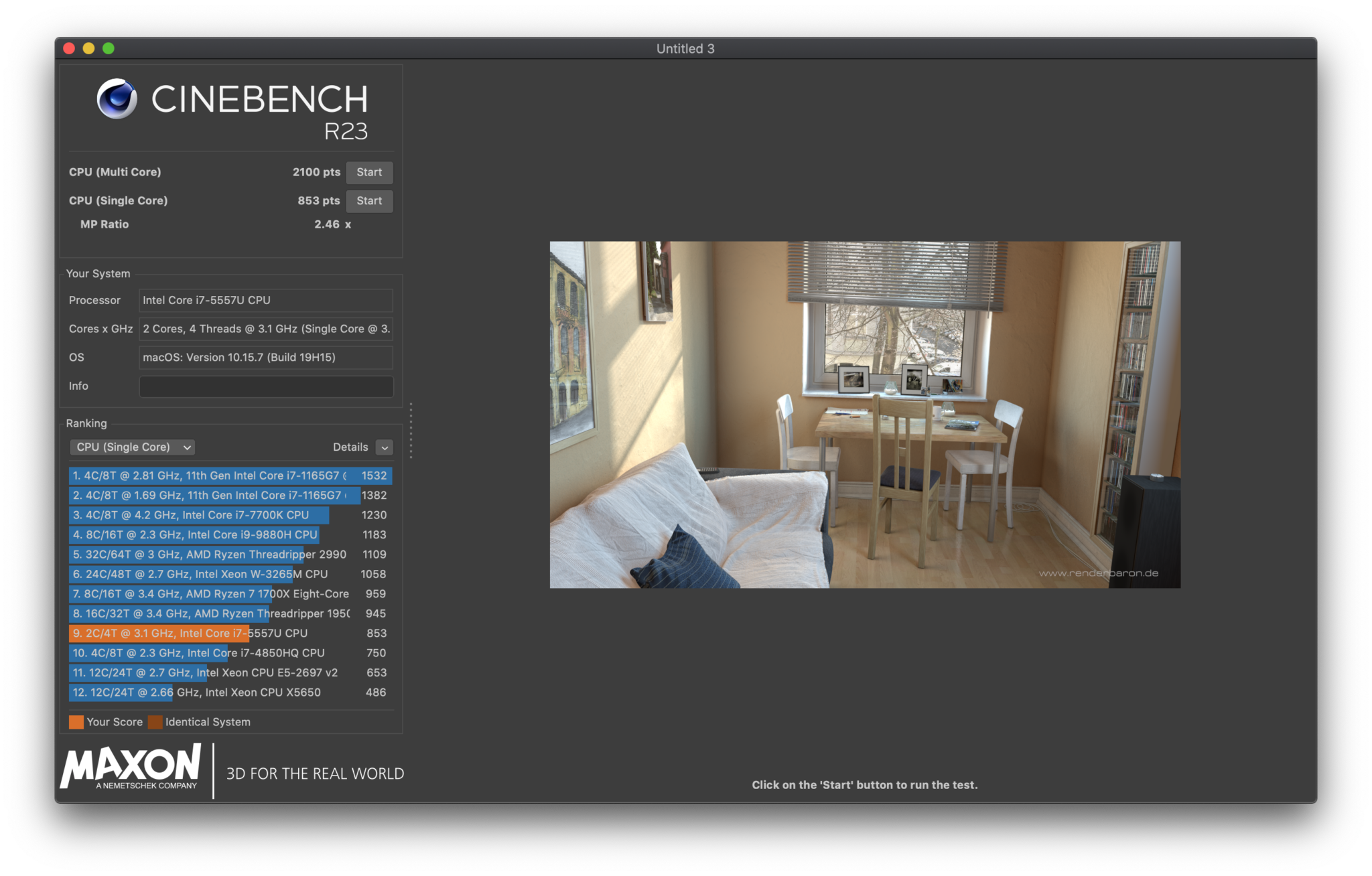
Task: Click the Cinebench logo icon
Action: tap(117, 99)
